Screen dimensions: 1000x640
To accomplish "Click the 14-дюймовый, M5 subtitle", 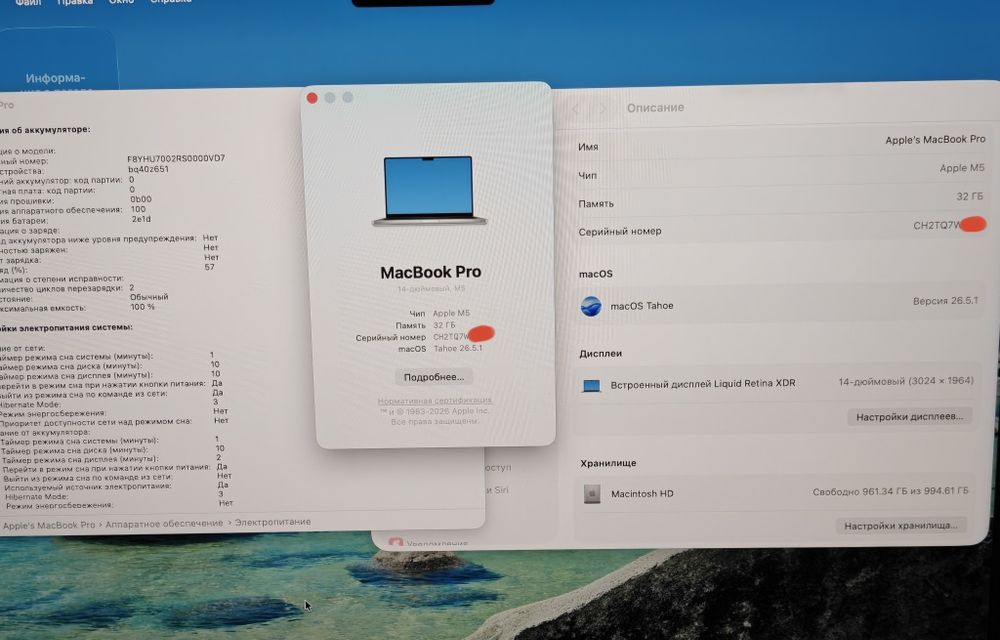I will pyautogui.click(x=431, y=289).
